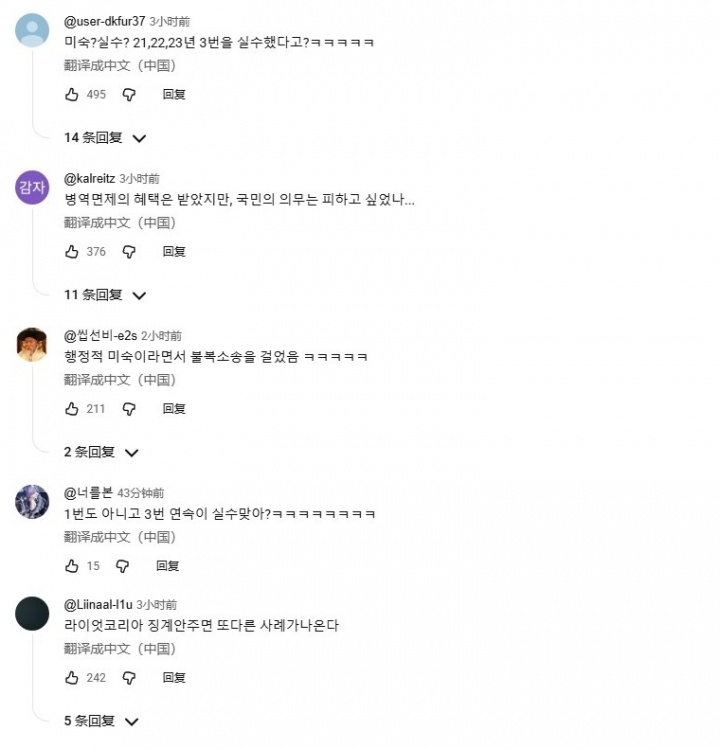
Task: Like the comment posted 43 minutes ago
Action: 72,566
